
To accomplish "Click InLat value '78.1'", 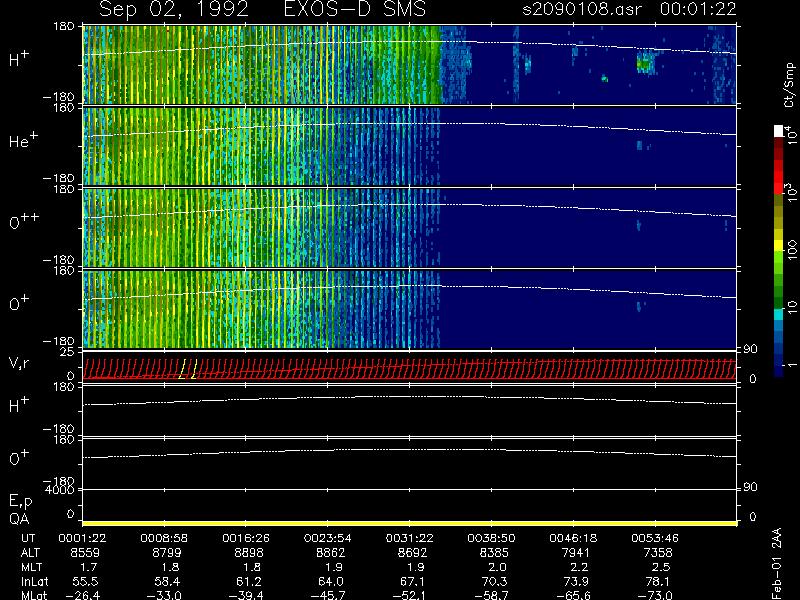I will (x=659, y=581).
